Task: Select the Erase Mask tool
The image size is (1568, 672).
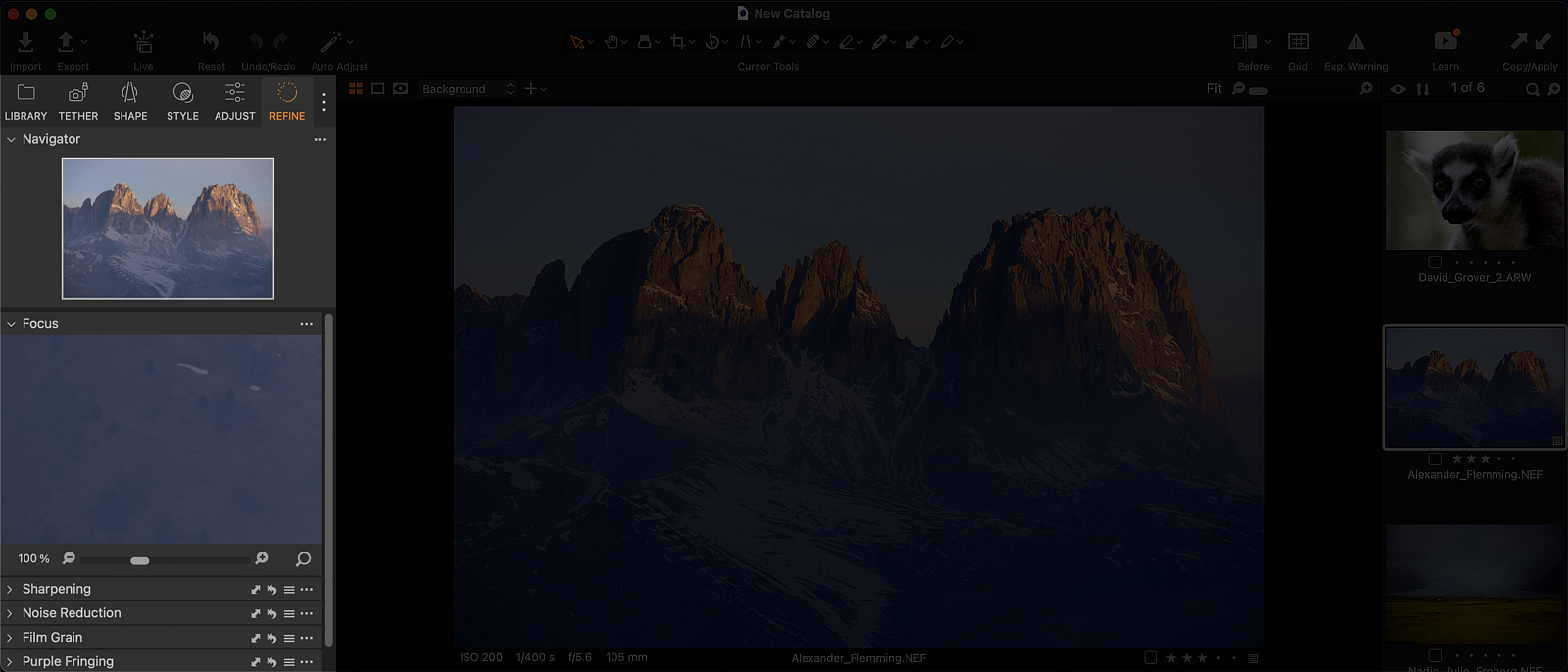Action: pos(846,42)
